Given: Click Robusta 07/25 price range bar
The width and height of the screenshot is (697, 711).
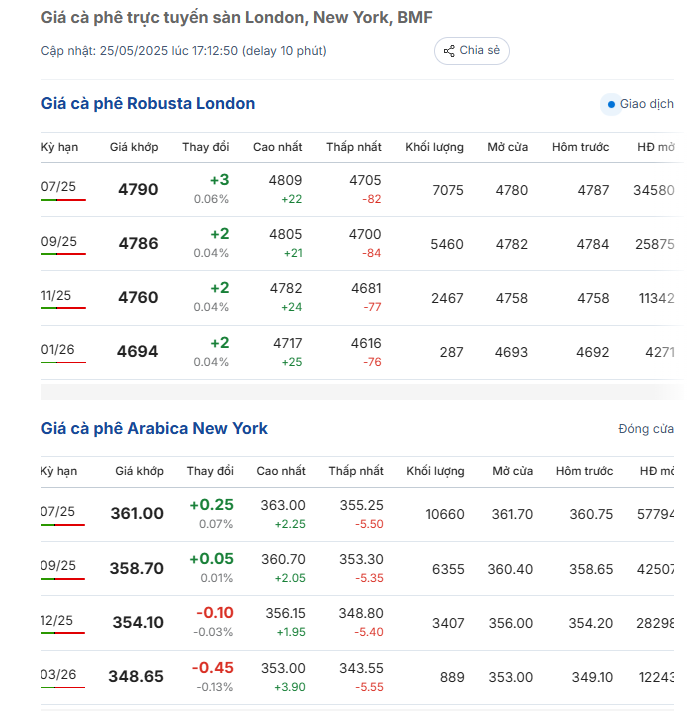Looking at the screenshot, I should click(x=63, y=200).
